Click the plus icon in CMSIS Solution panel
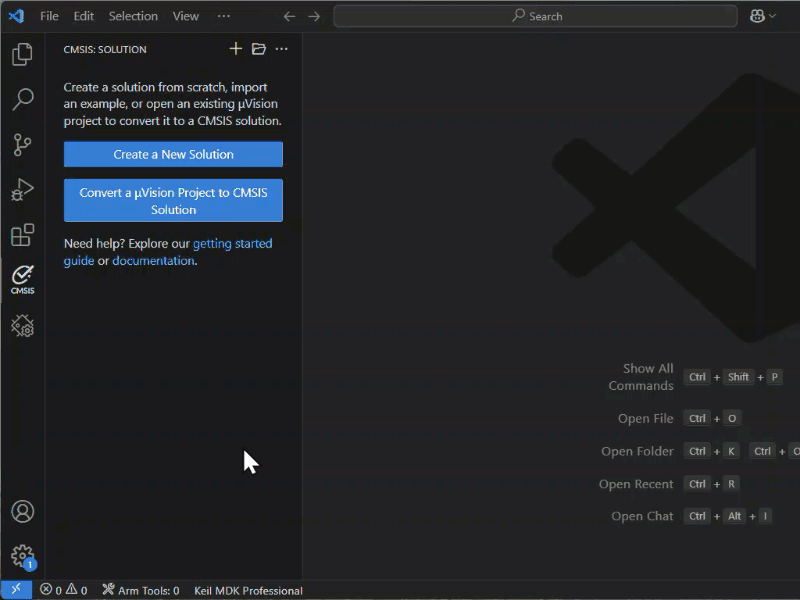The width and height of the screenshot is (800, 600). [x=235, y=48]
